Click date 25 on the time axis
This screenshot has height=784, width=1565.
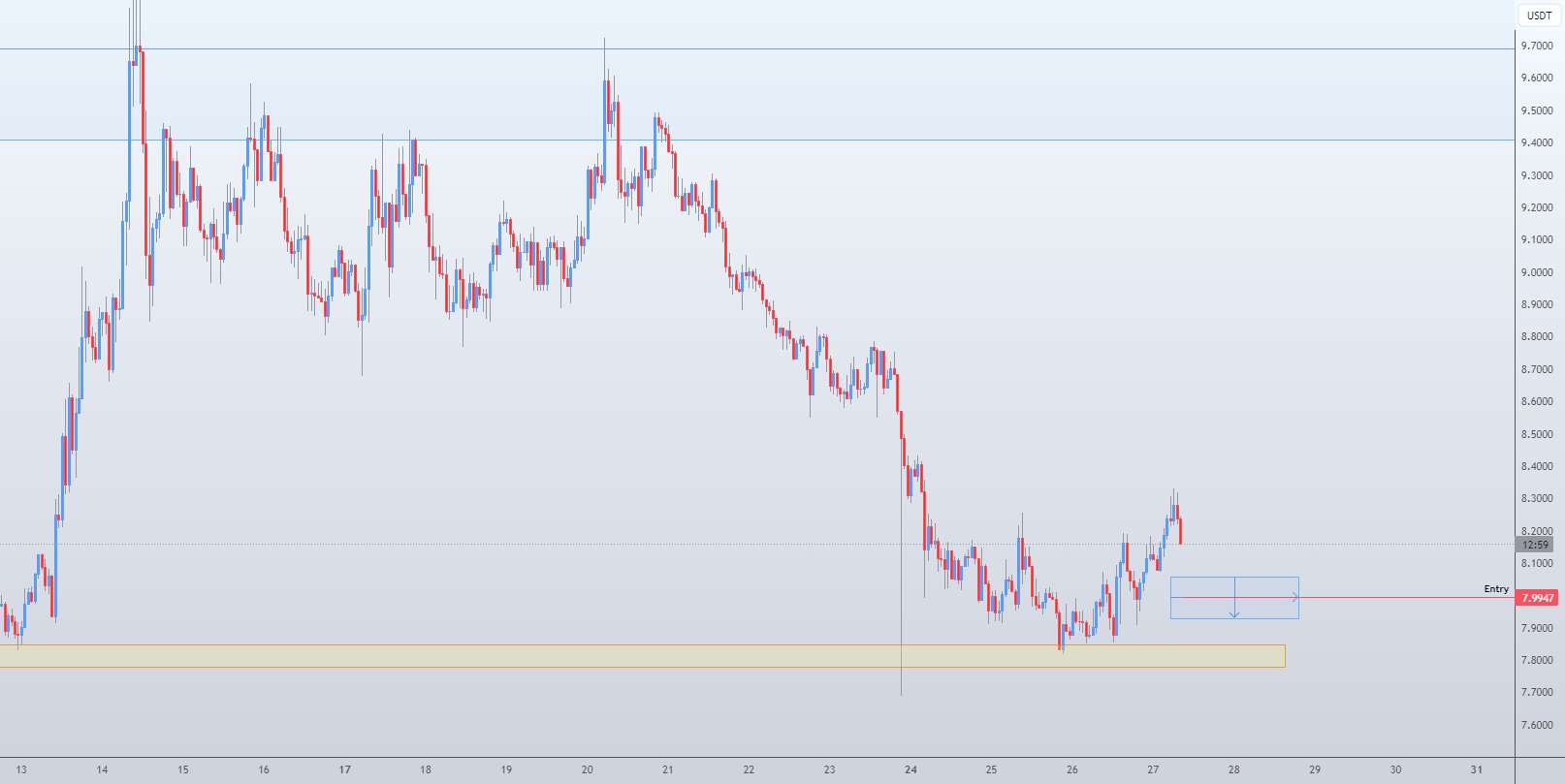[991, 770]
